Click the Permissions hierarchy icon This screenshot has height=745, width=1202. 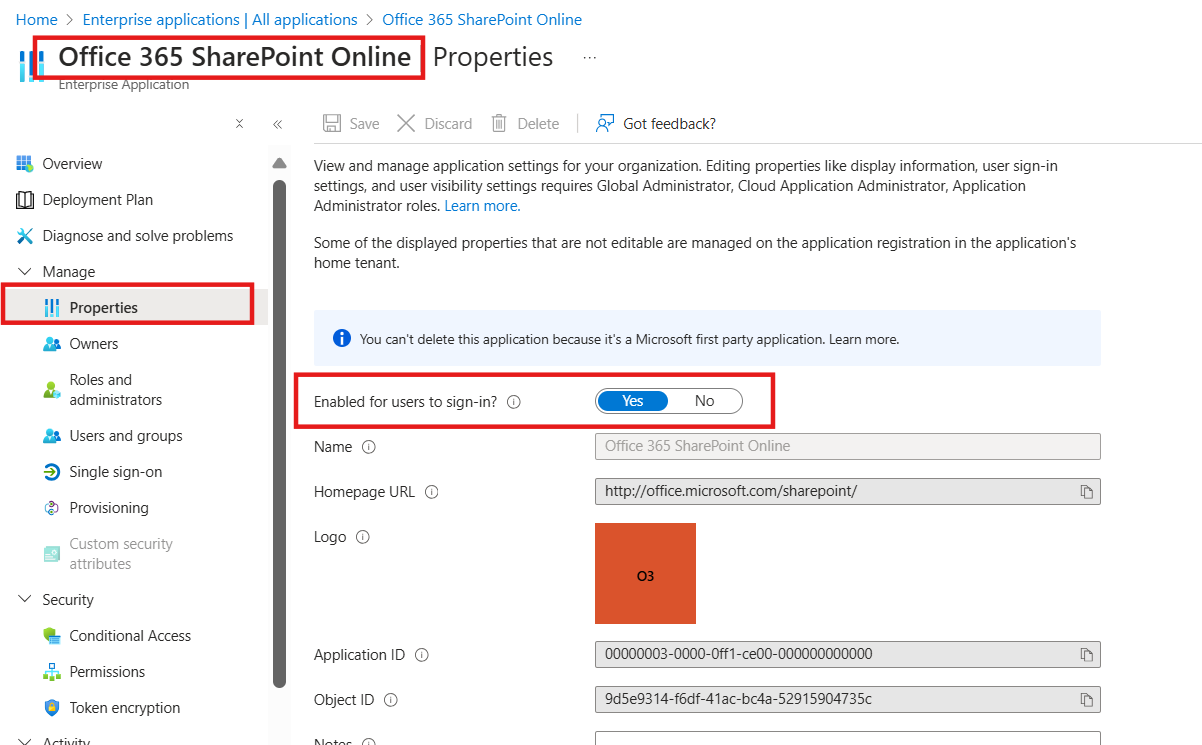click(x=52, y=672)
